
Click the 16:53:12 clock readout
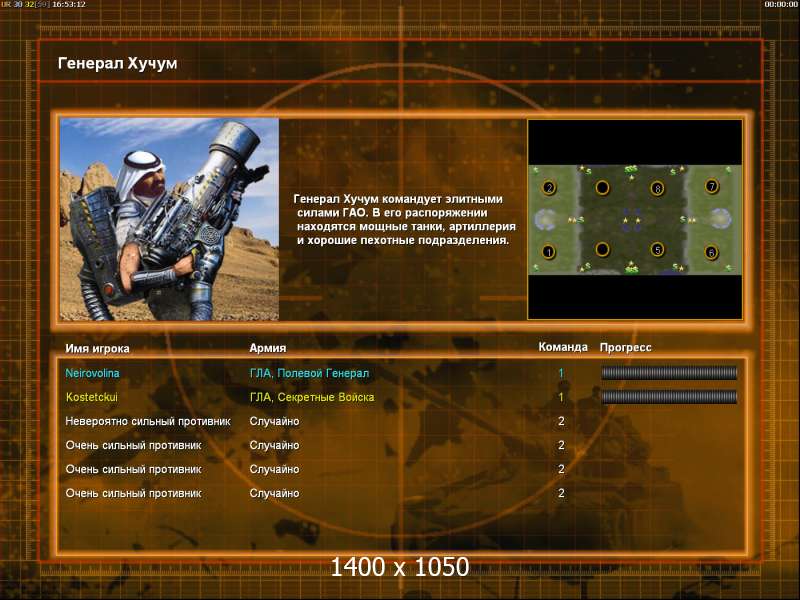69,4
